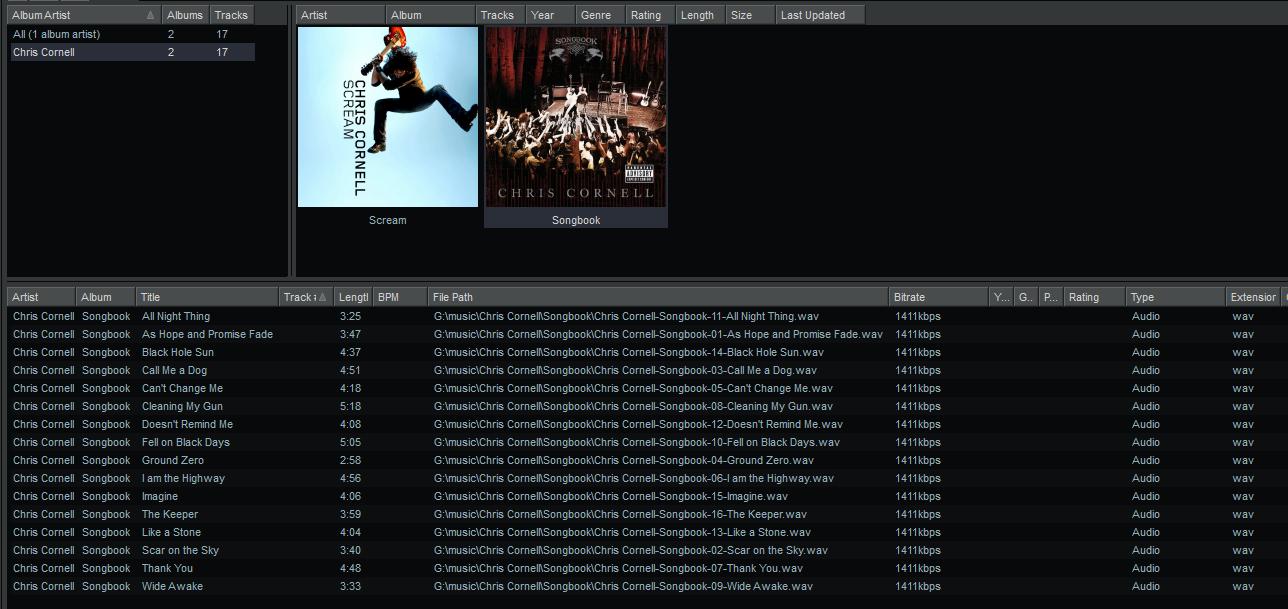The width and height of the screenshot is (1288, 609).
Task: Sort albums by Genre column header
Action: point(597,15)
